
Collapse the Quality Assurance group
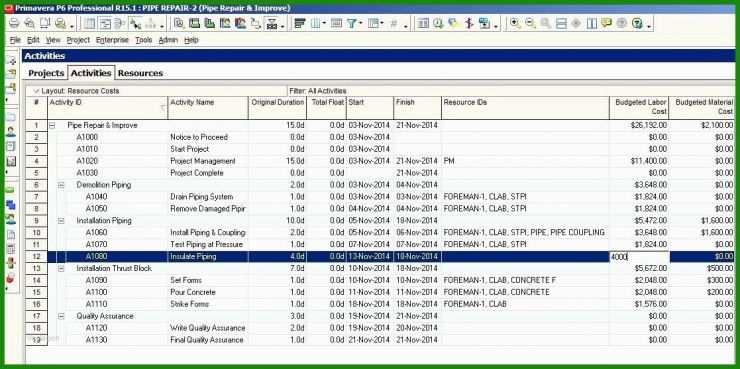pos(61,316)
